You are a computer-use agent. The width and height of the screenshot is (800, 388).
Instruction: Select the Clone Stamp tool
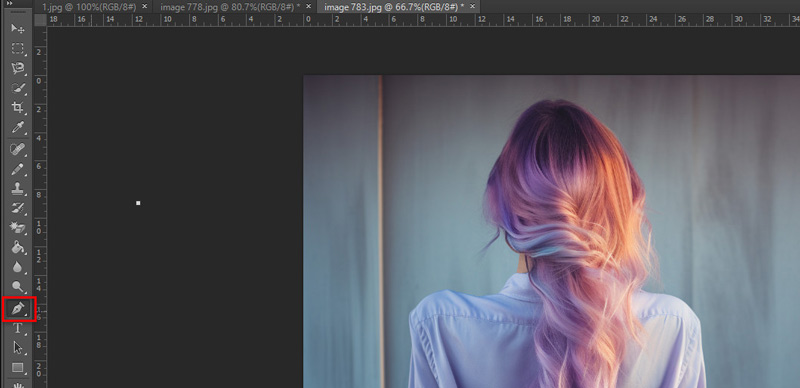18,188
